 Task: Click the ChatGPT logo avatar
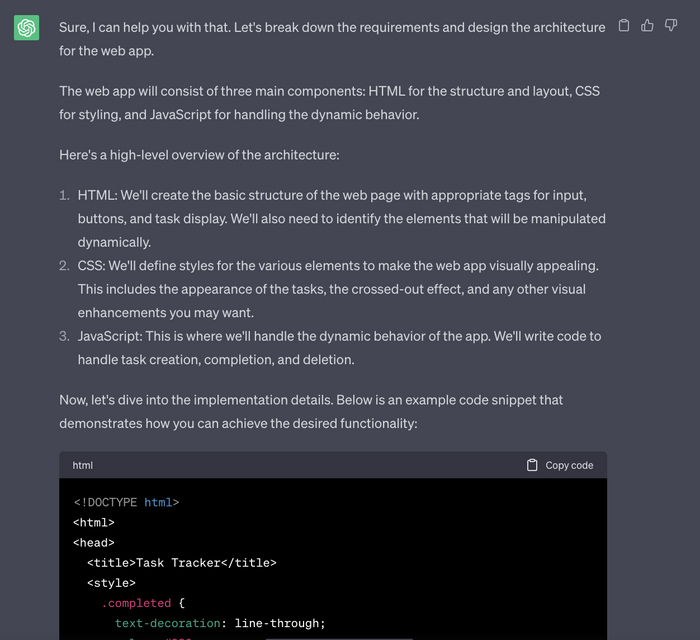pyautogui.click(x=27, y=28)
